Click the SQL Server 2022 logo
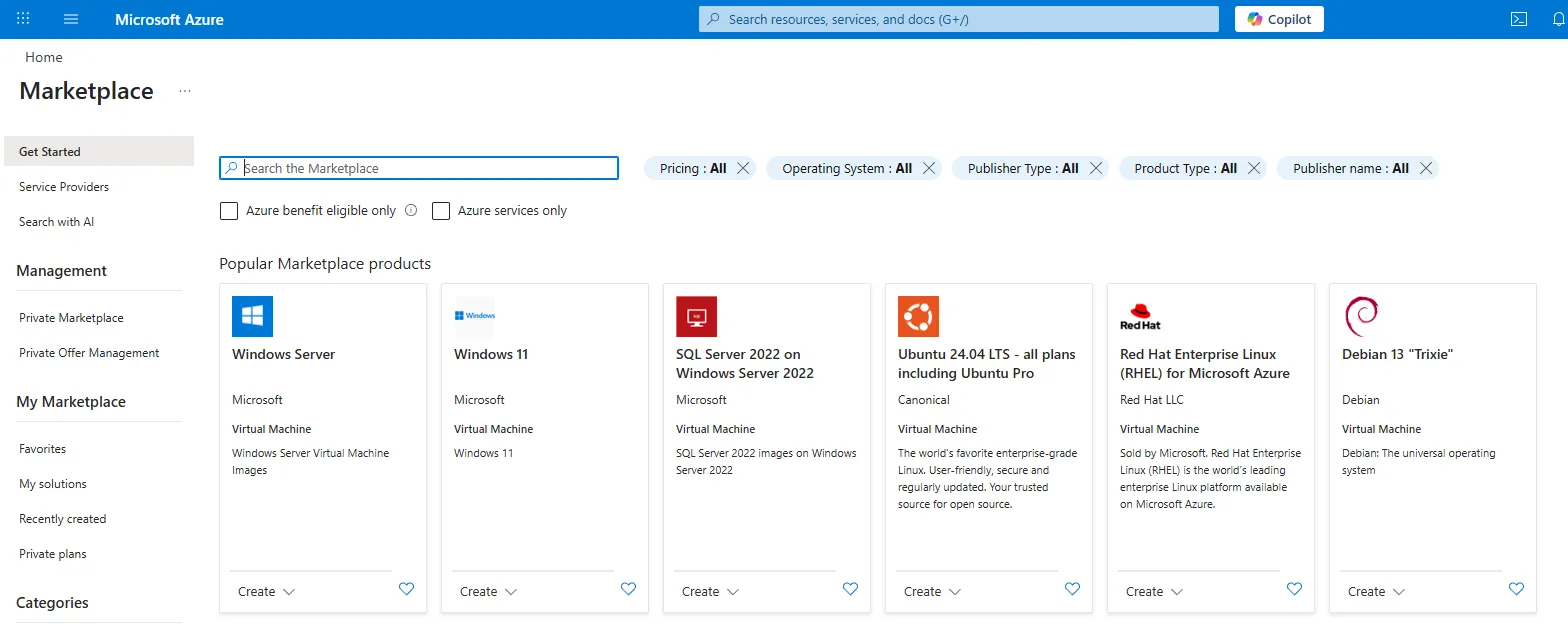 [696, 316]
